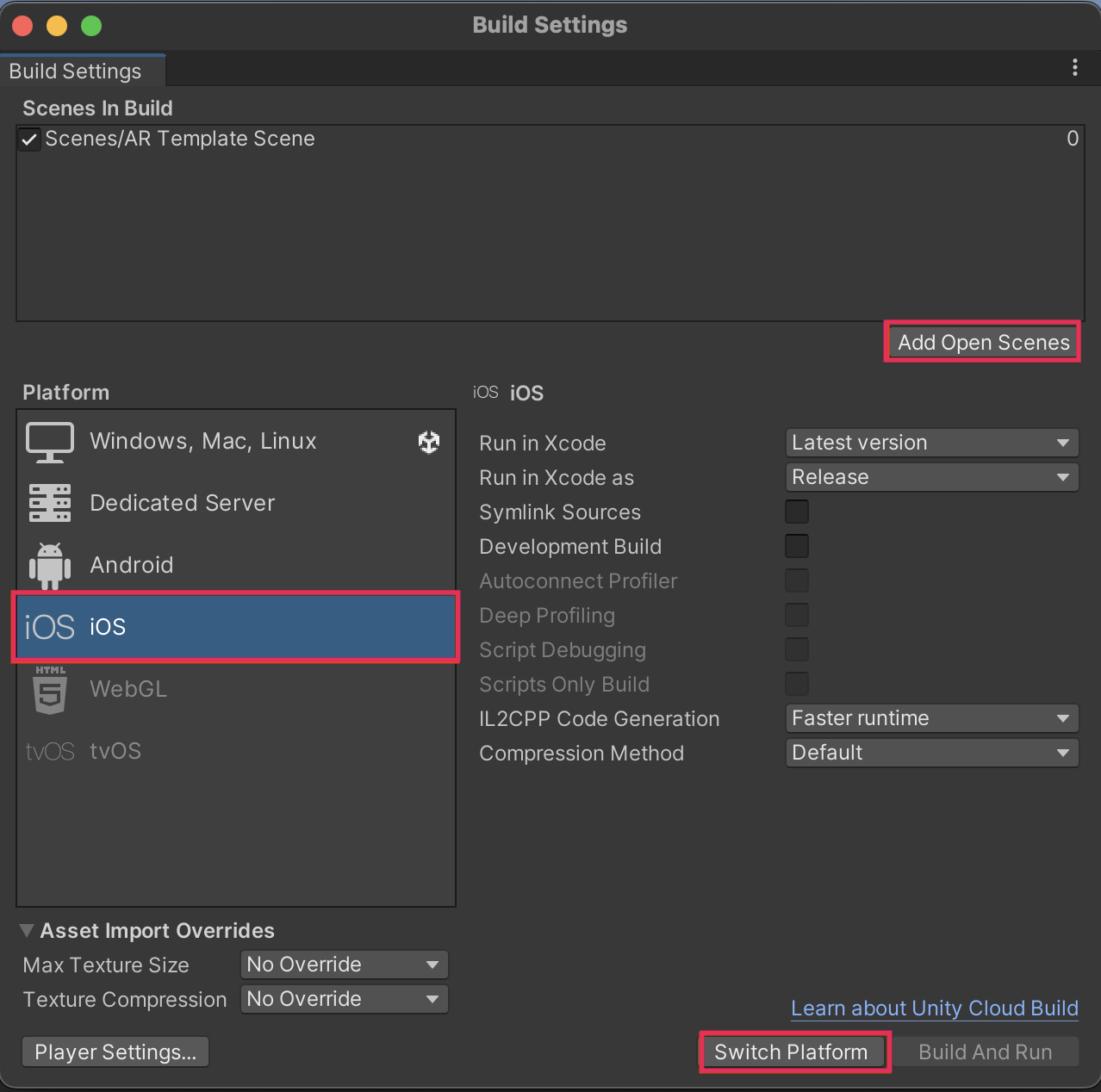Open the Compression Method dropdown
This screenshot has width=1101, height=1092.
(x=931, y=753)
